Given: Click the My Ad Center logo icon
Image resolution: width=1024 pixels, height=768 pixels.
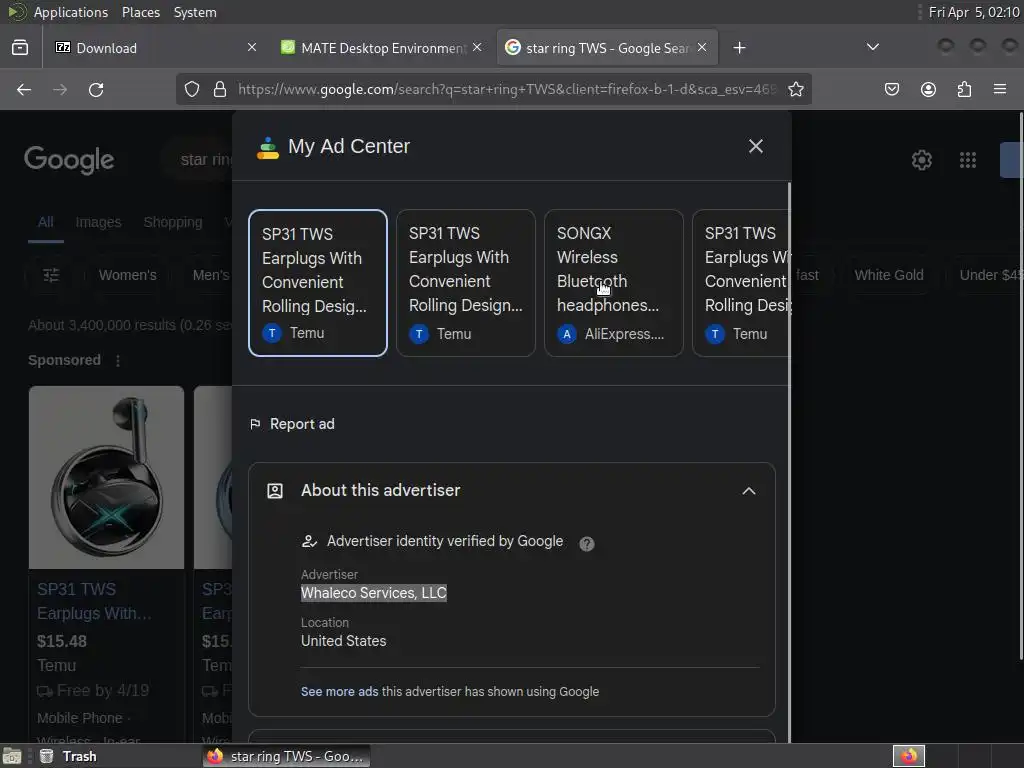Looking at the screenshot, I should 267,148.
